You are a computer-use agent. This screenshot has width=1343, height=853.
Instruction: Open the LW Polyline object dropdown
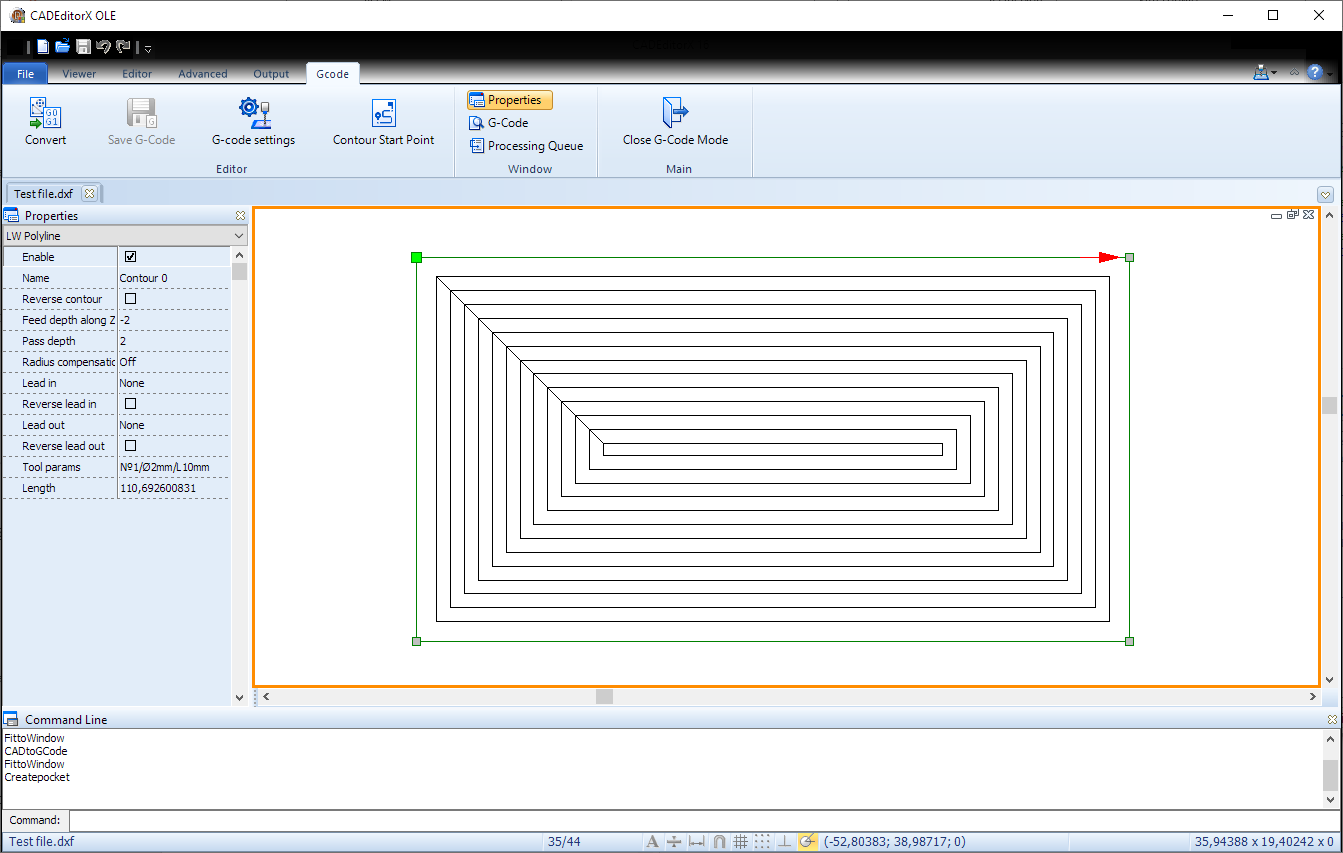click(x=238, y=236)
